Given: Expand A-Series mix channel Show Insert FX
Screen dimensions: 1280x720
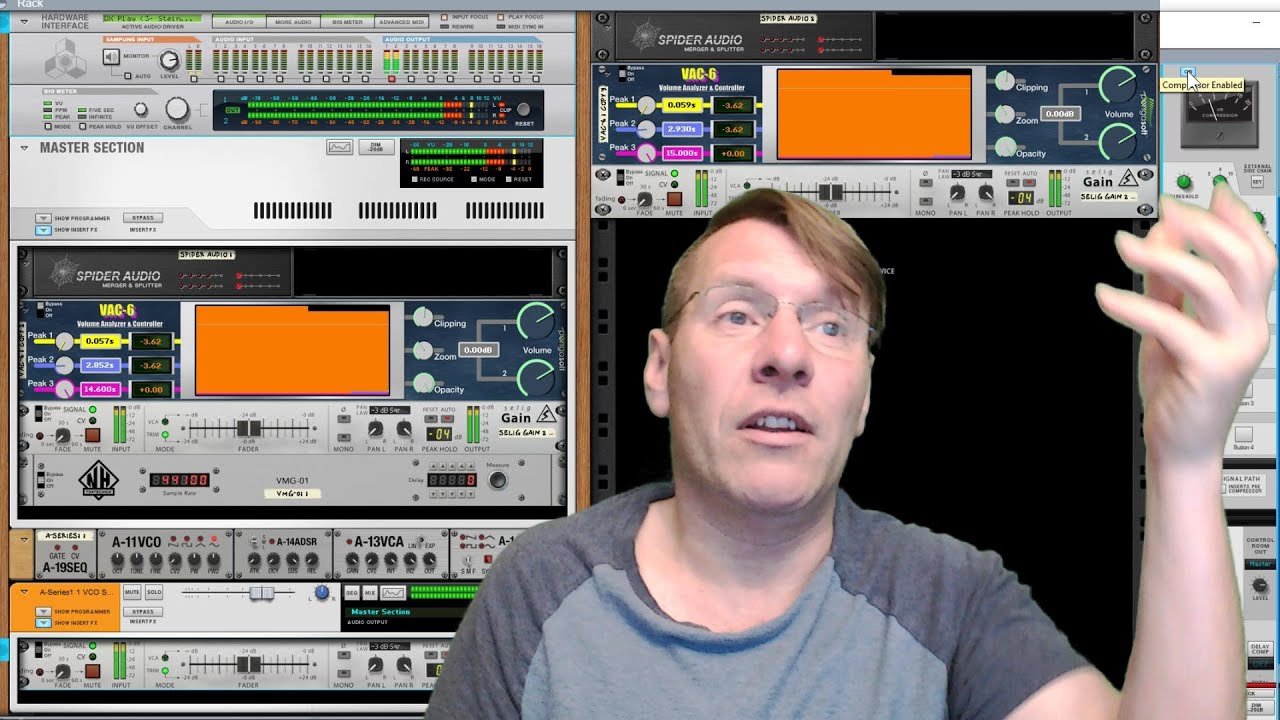Looking at the screenshot, I should coord(43,623).
